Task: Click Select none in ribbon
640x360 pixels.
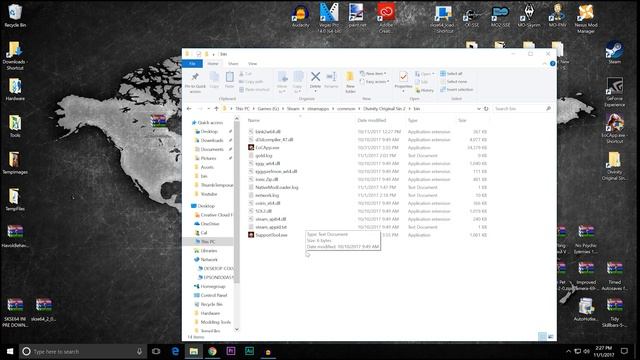Action: click(453, 82)
